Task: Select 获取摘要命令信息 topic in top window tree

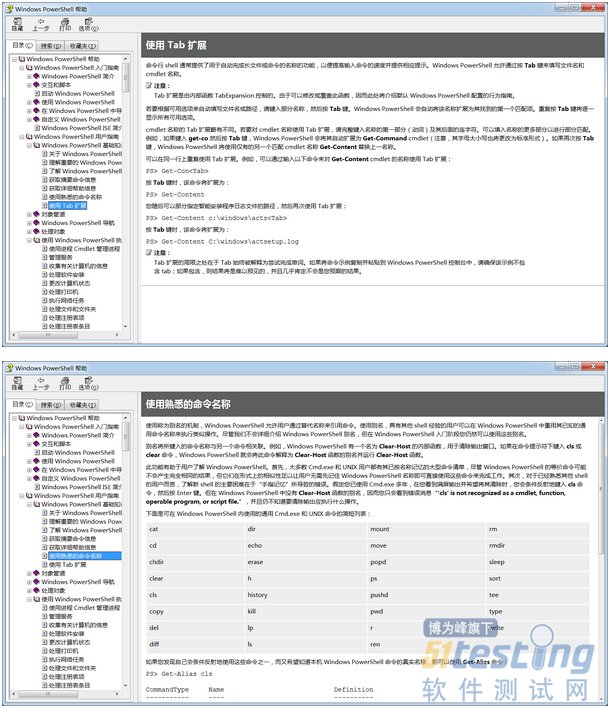Action: [72, 180]
